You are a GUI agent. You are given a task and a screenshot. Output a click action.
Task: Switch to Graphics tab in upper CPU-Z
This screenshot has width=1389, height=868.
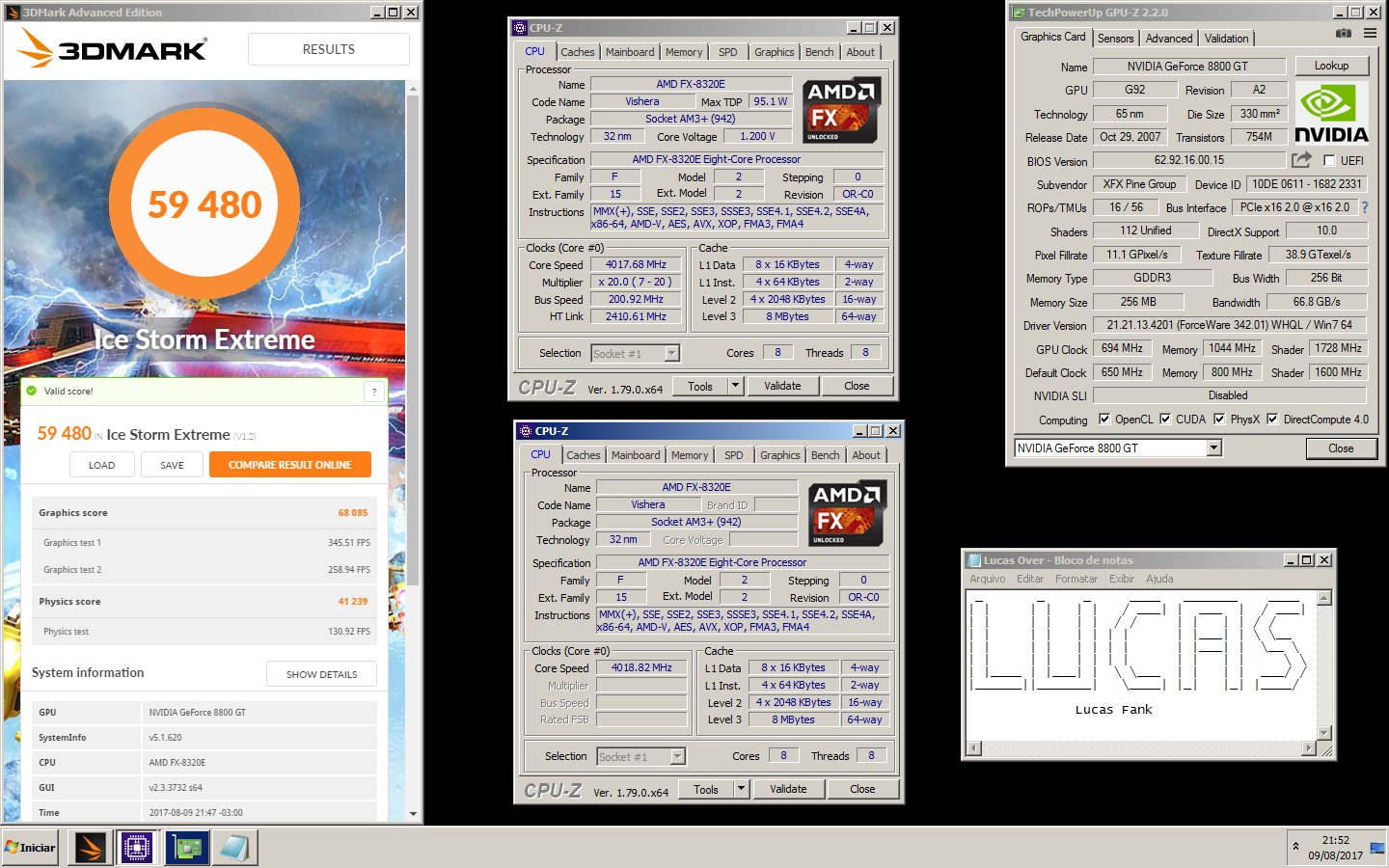(775, 52)
